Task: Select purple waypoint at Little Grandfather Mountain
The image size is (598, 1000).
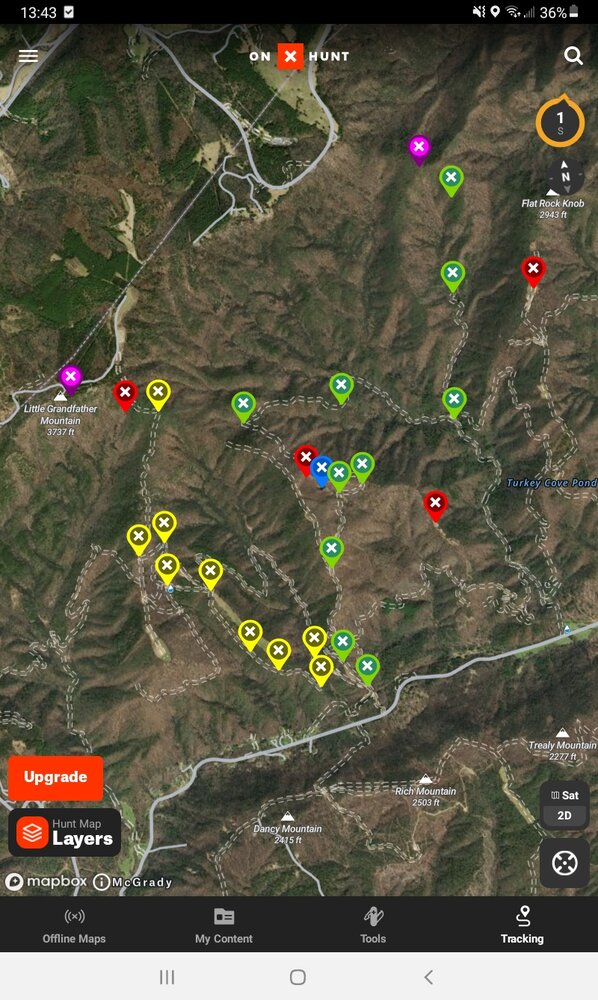Action: 71,379
